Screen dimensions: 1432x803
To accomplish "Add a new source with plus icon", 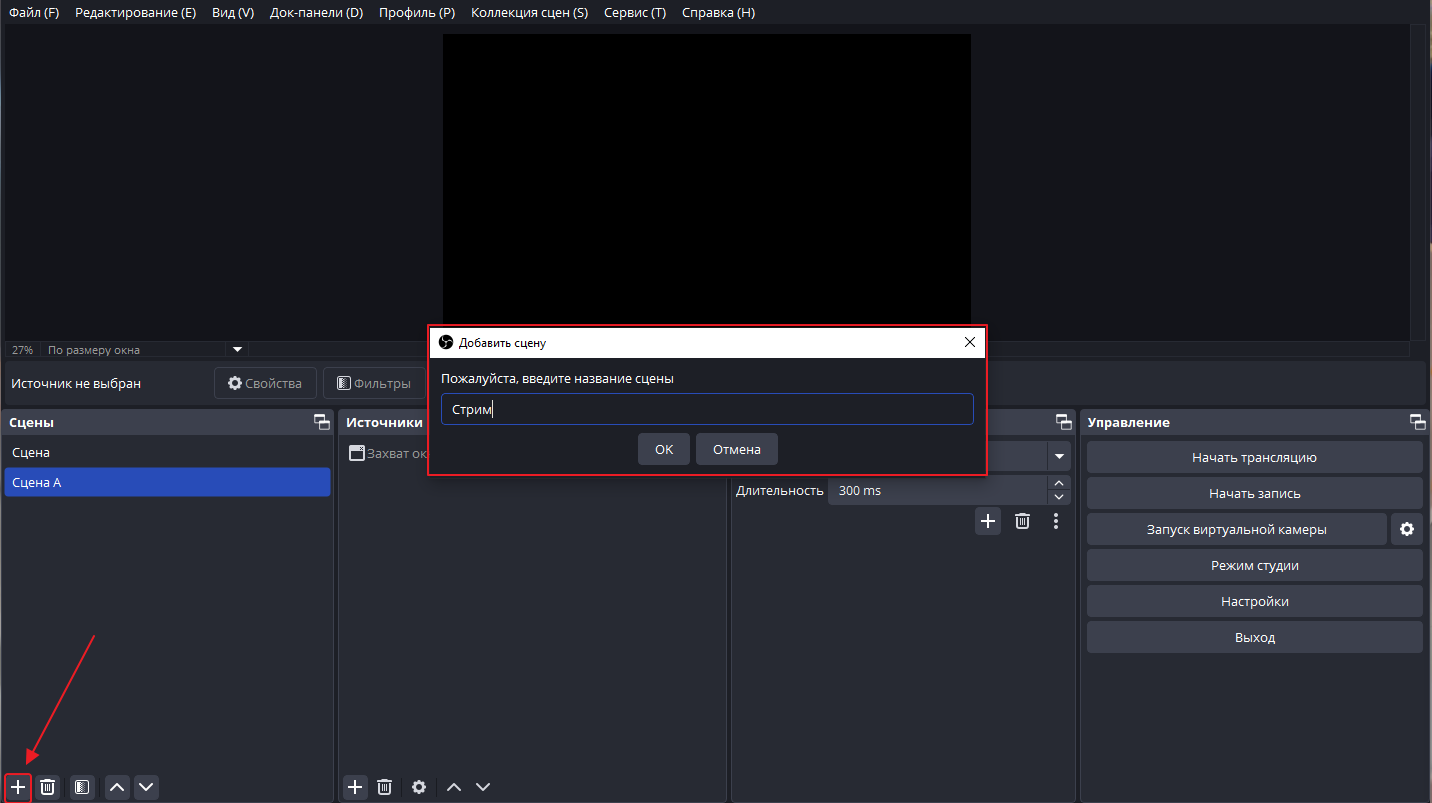I will 355,787.
